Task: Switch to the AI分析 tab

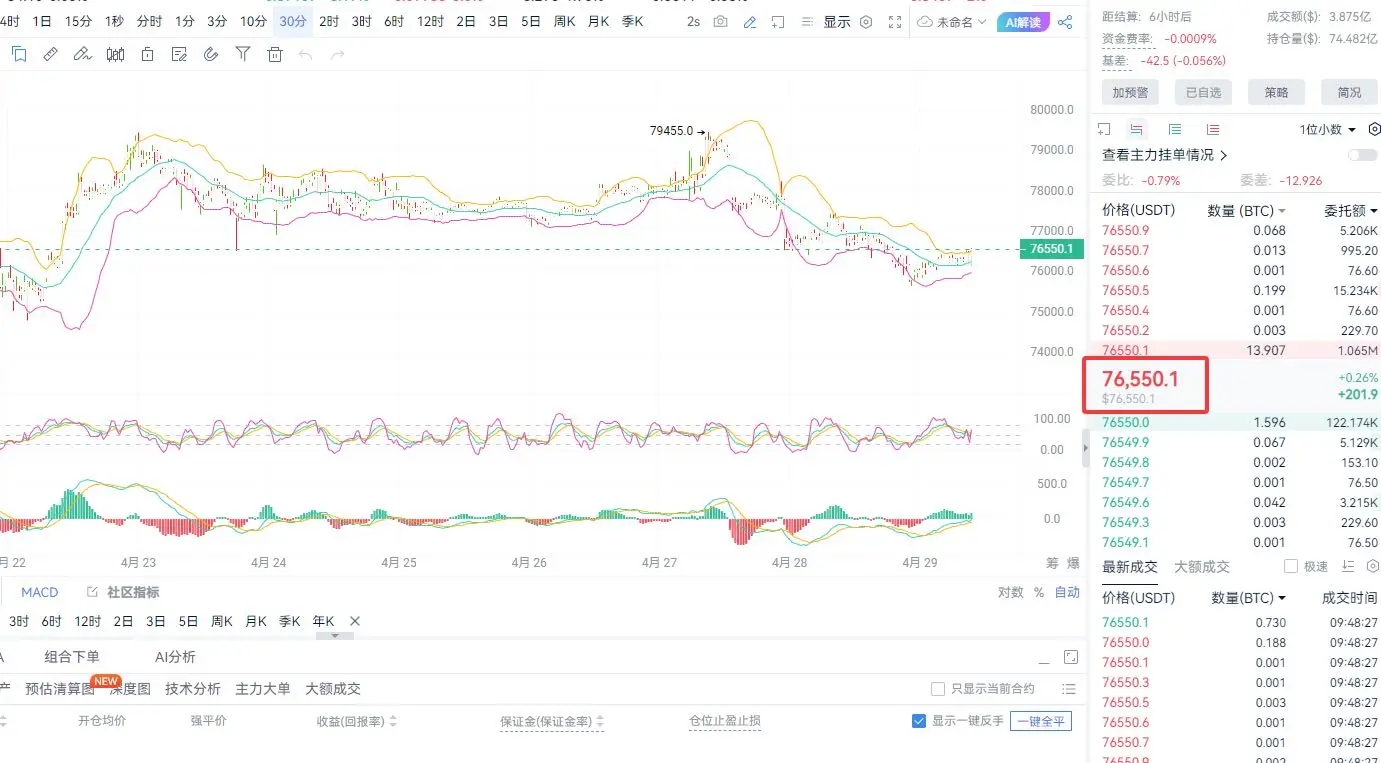Action: tap(175, 657)
